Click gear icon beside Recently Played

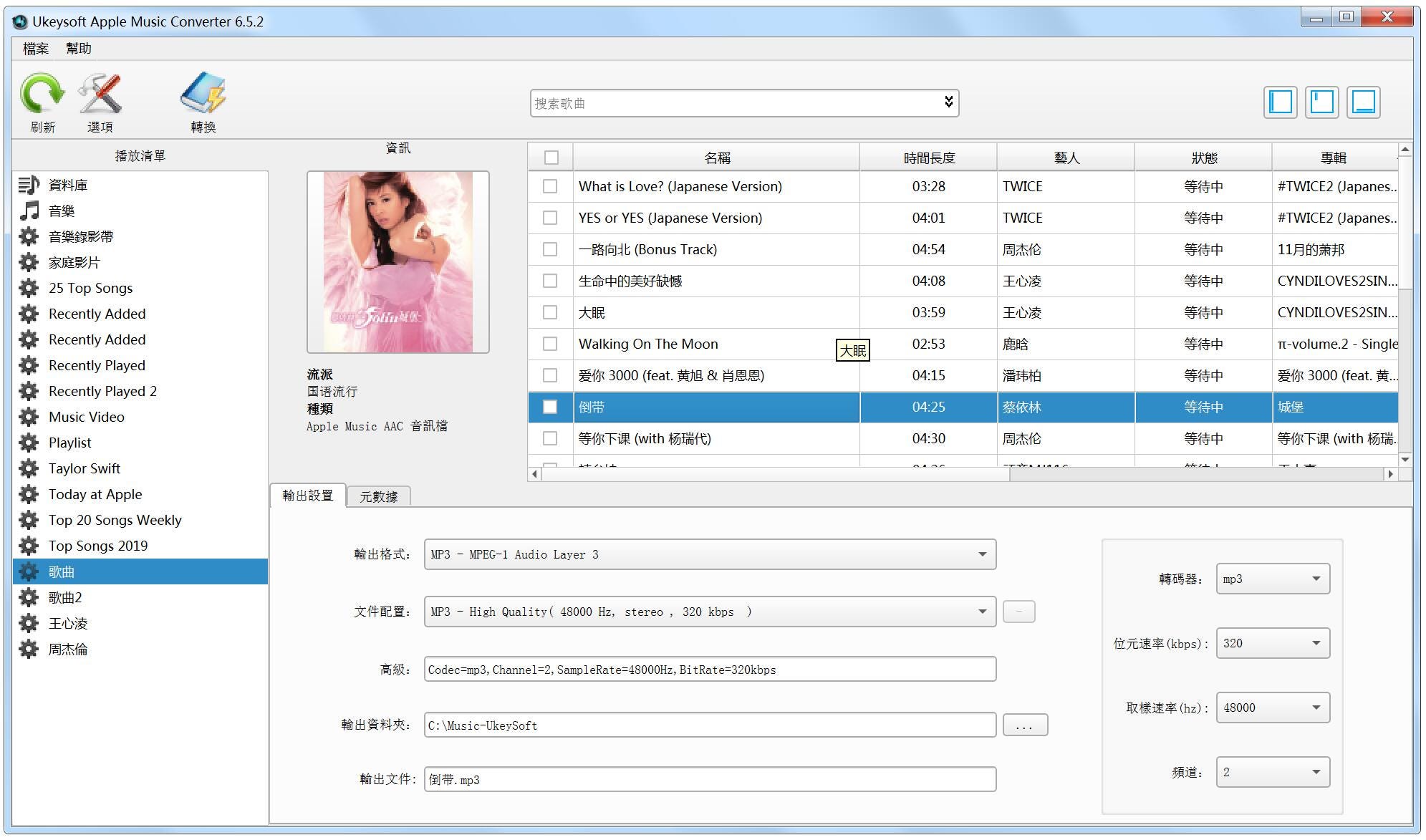coord(29,366)
